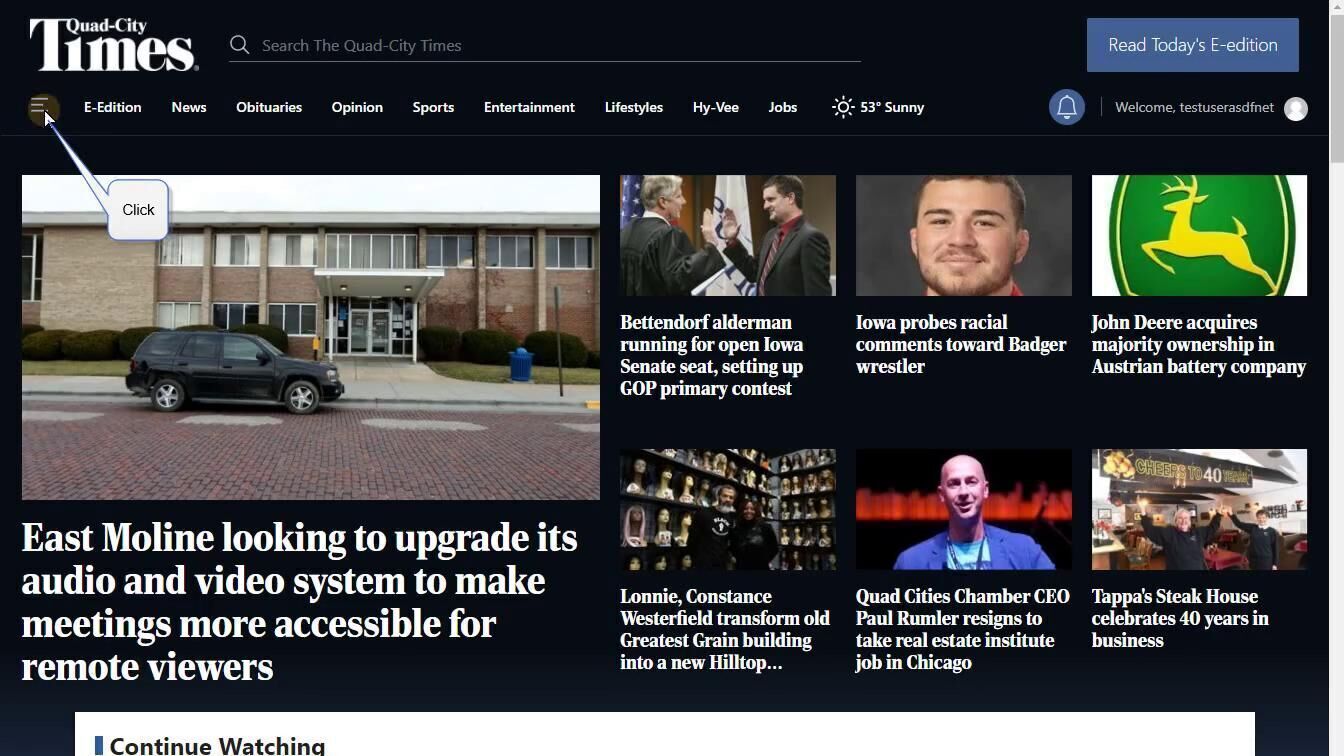The height and width of the screenshot is (756, 1344).
Task: Open the Hy-Vee navigation link
Action: tap(716, 107)
